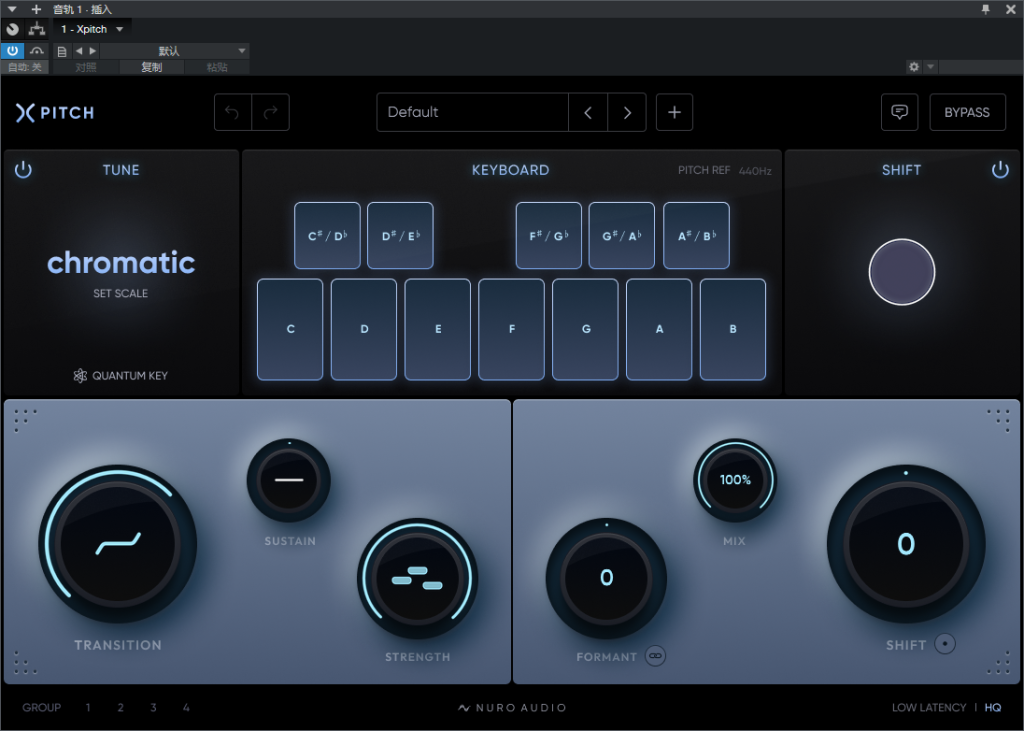Viewport: 1024px width, 731px height.
Task: Click the chromatic scale name
Action: coord(121,263)
